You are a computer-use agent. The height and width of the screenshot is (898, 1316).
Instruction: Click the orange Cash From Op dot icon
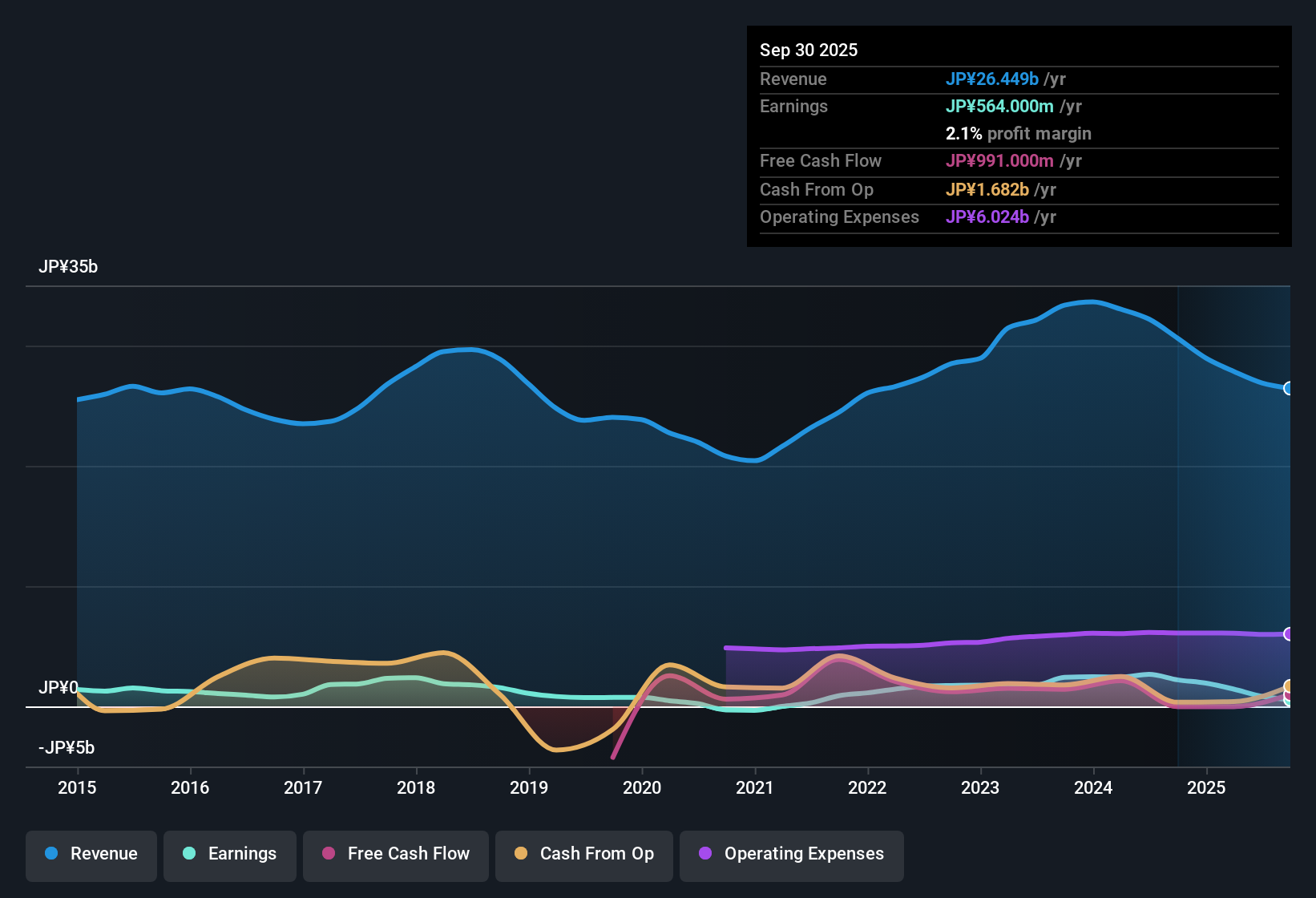[x=522, y=854]
